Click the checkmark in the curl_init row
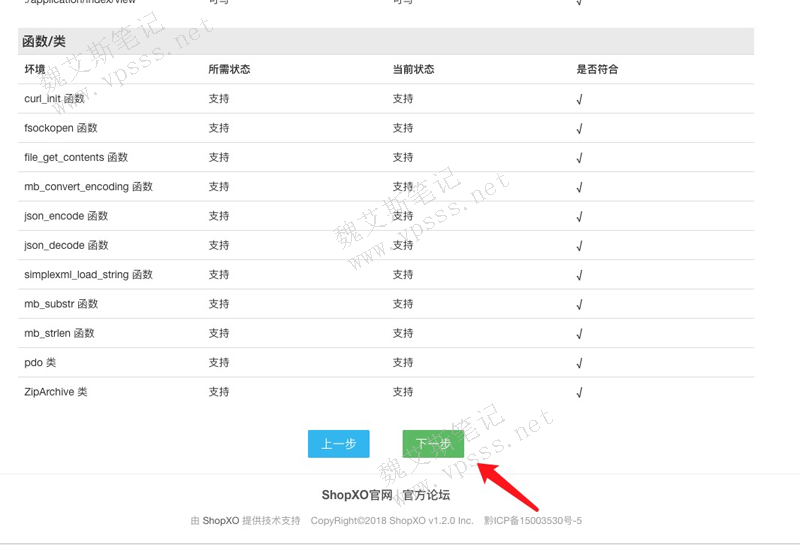This screenshot has height=545, width=800. pos(580,100)
